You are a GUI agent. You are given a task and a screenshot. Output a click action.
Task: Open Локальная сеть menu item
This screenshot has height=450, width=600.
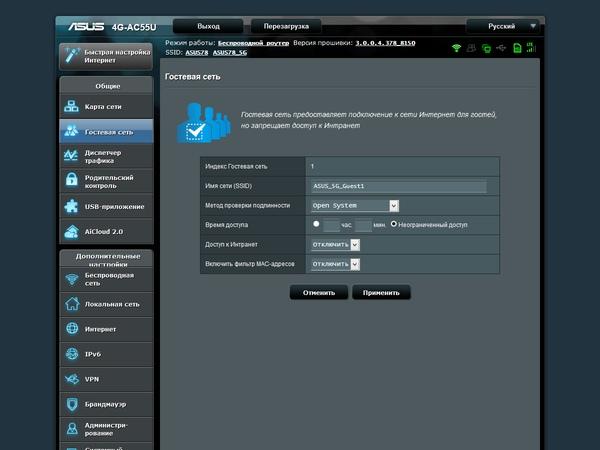[x=106, y=304]
